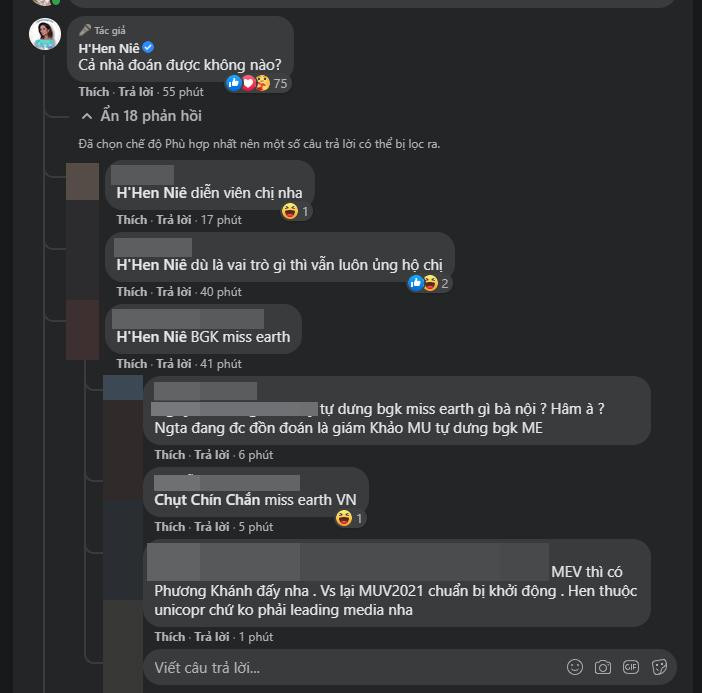Reply to the "BGK miss earth" comment
Image resolution: width=702 pixels, height=693 pixels.
pyautogui.click(x=174, y=363)
